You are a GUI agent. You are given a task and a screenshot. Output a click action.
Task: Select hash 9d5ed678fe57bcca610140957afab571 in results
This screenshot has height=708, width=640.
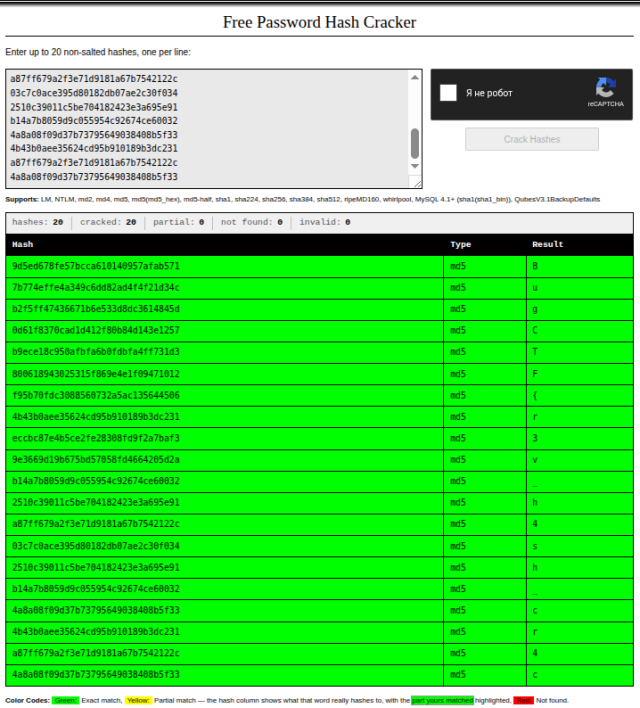96,266
